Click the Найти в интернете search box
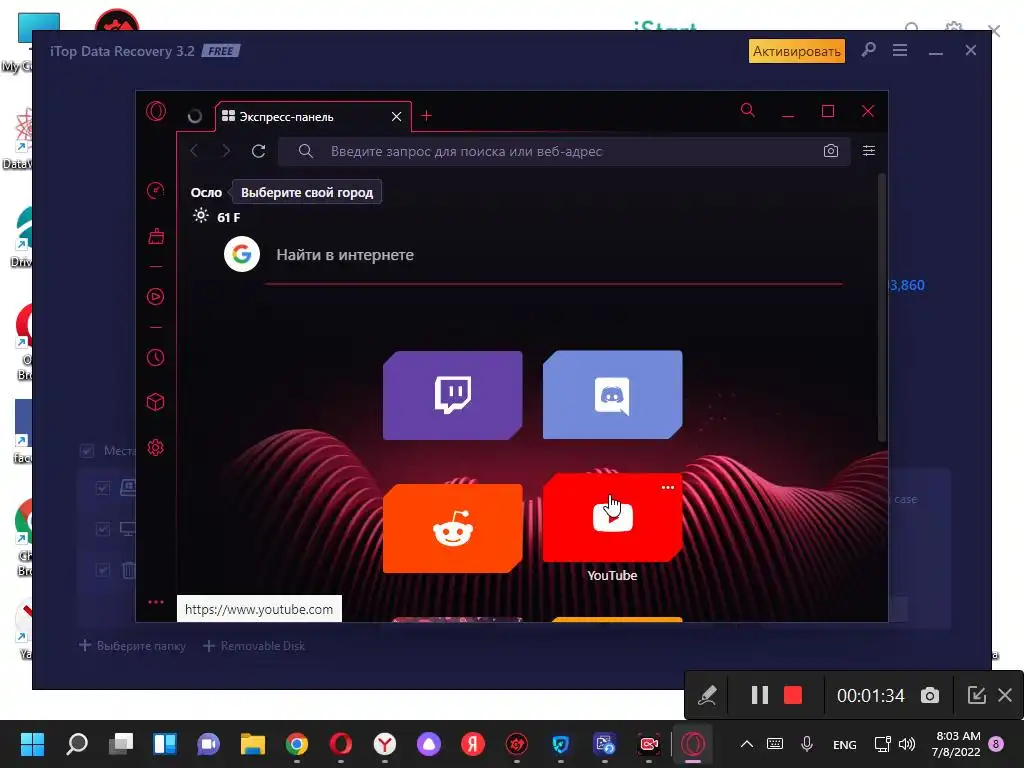The image size is (1024, 768). click(555, 255)
